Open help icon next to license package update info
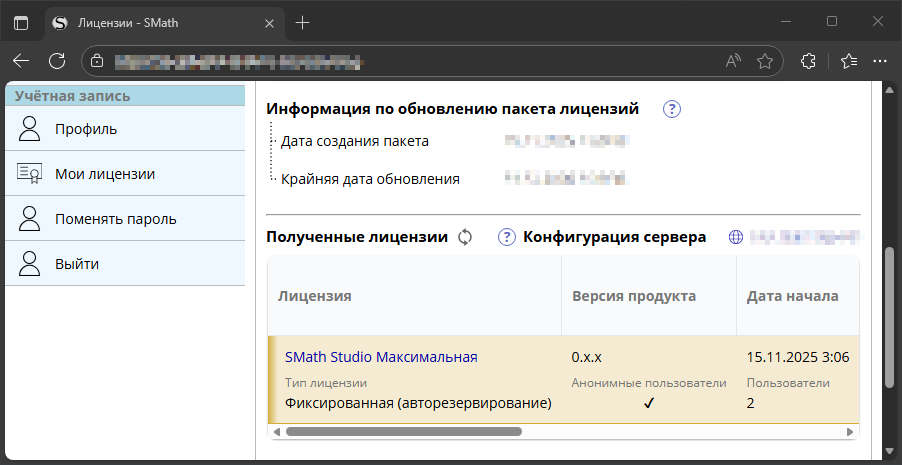This screenshot has width=902, height=465. (672, 109)
